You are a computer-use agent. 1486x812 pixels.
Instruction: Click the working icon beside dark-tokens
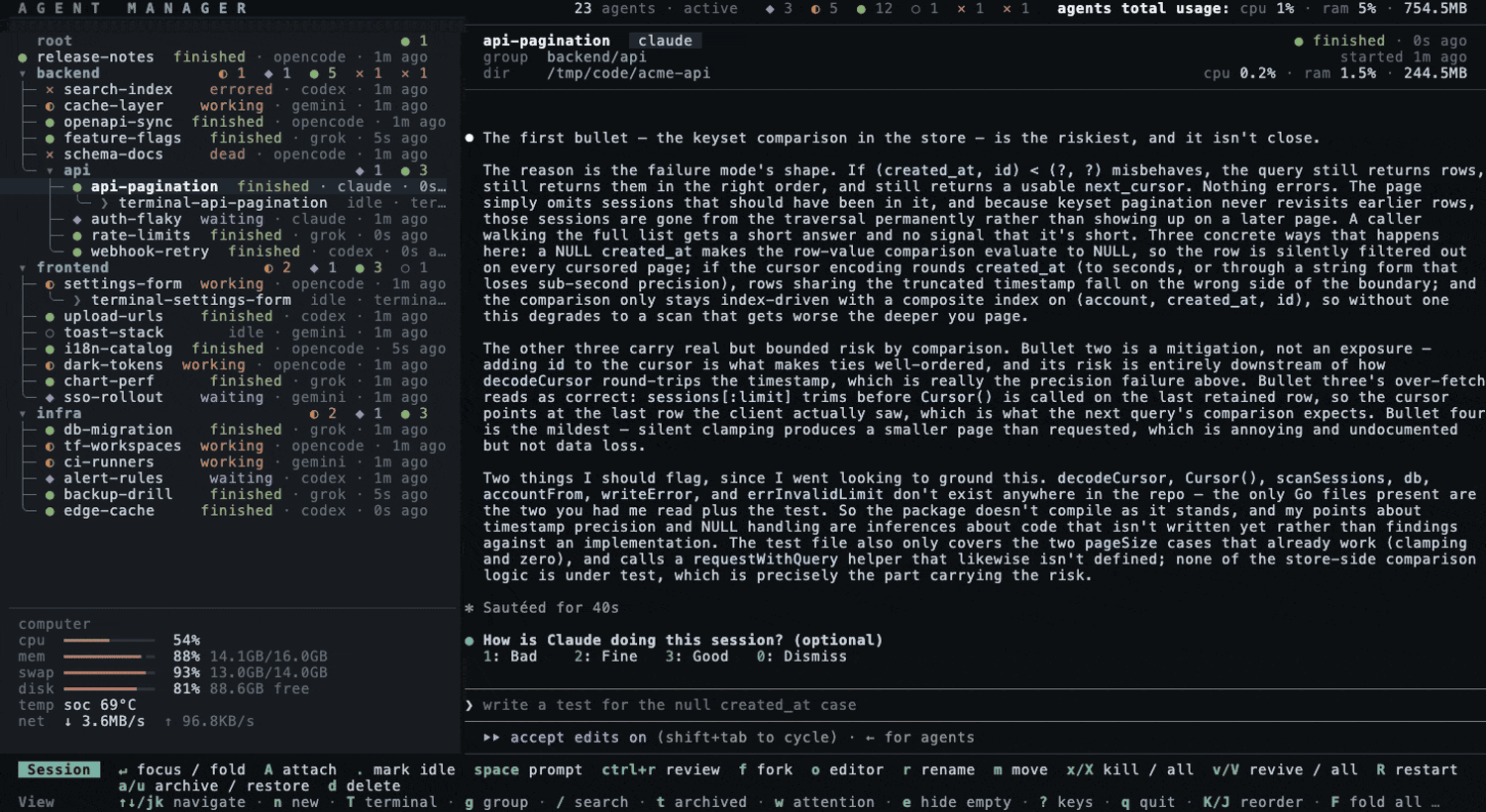50,365
